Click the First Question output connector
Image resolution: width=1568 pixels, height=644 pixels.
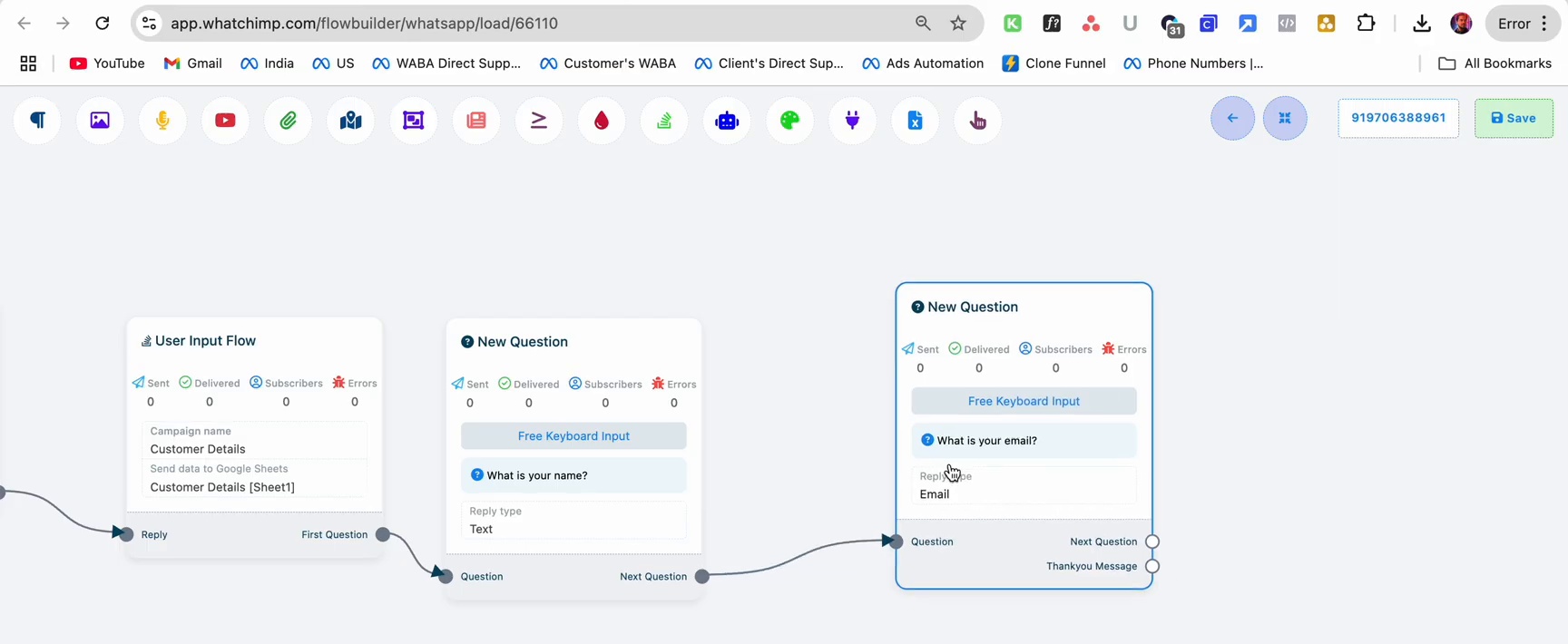[x=383, y=534]
